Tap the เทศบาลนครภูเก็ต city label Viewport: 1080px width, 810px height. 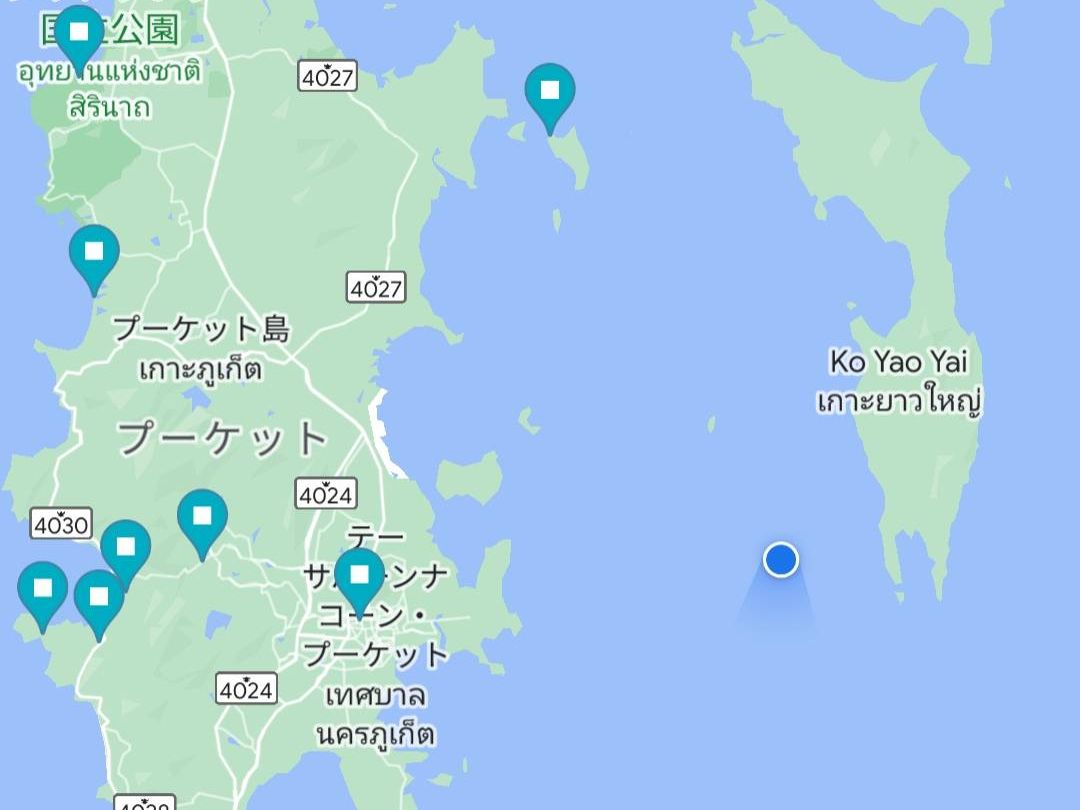tap(375, 715)
